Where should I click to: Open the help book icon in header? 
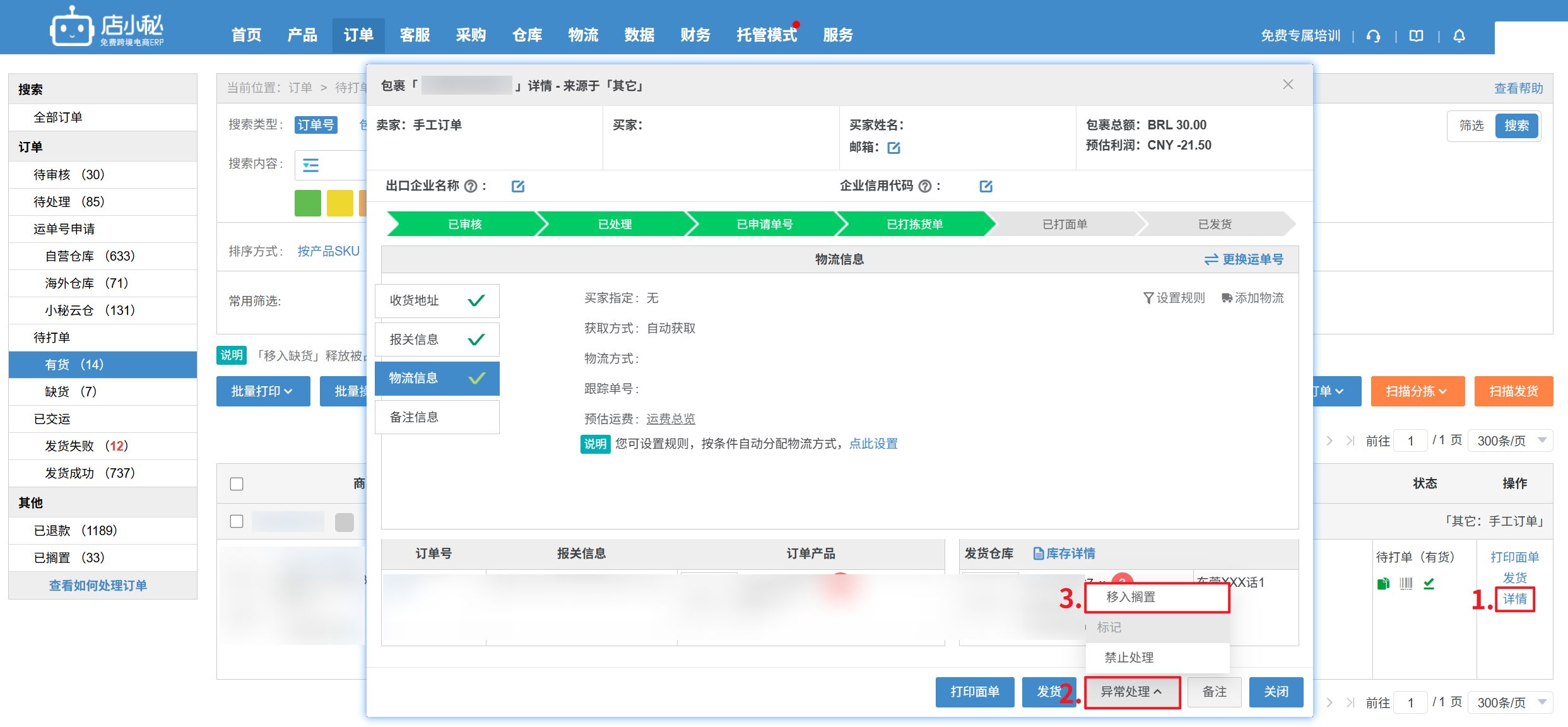click(1416, 36)
